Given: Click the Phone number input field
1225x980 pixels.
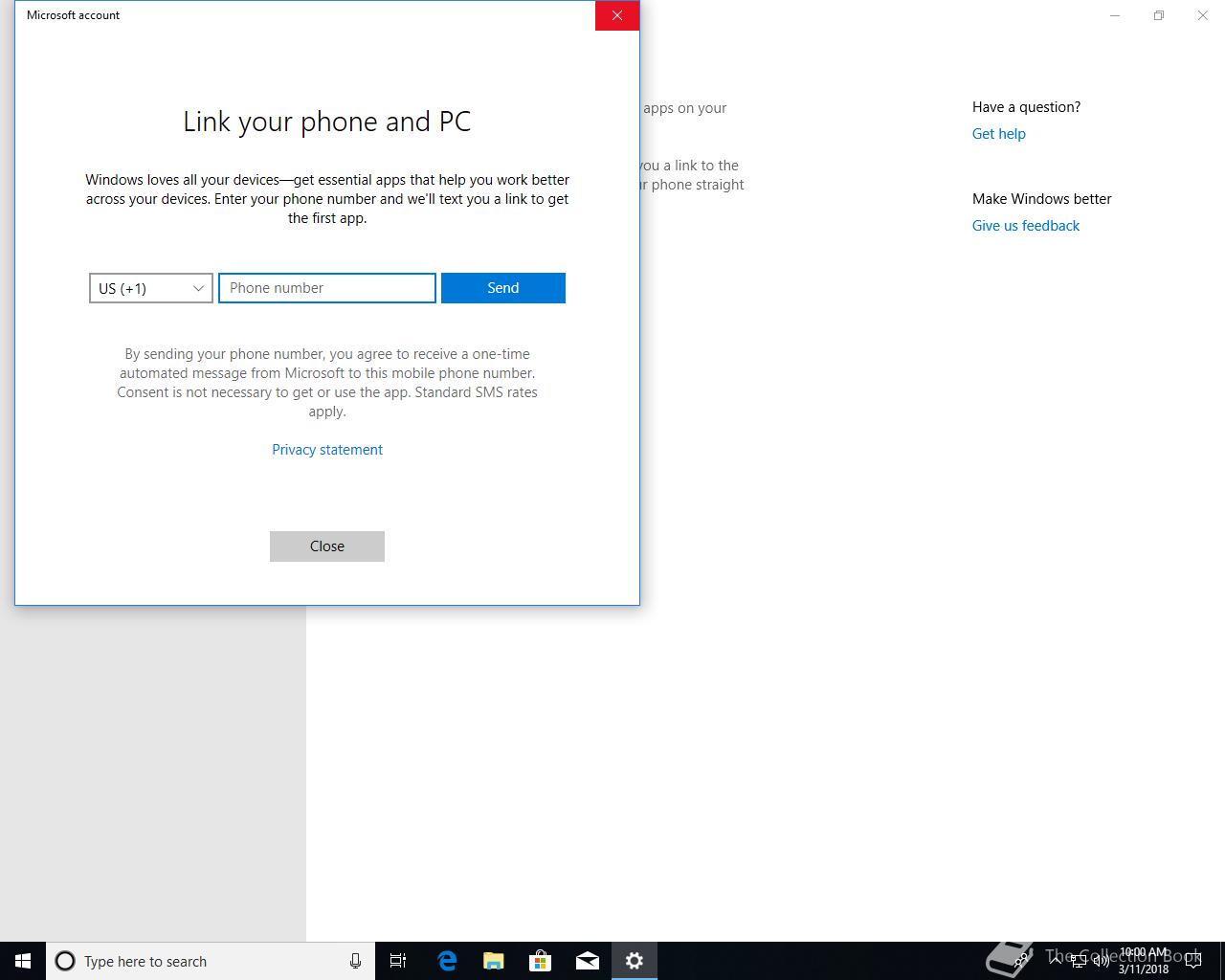Looking at the screenshot, I should coord(327,288).
